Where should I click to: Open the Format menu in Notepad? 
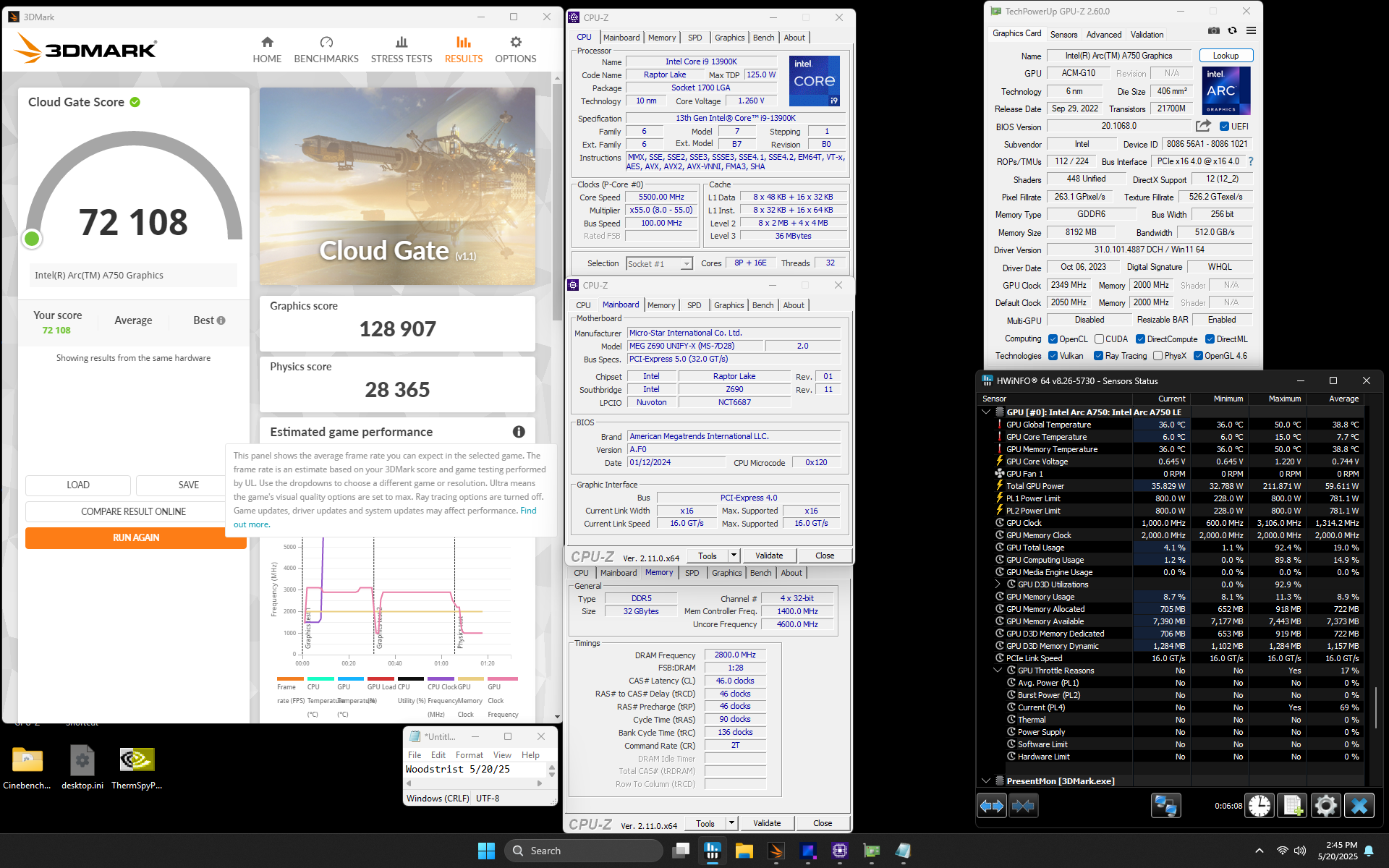point(470,755)
